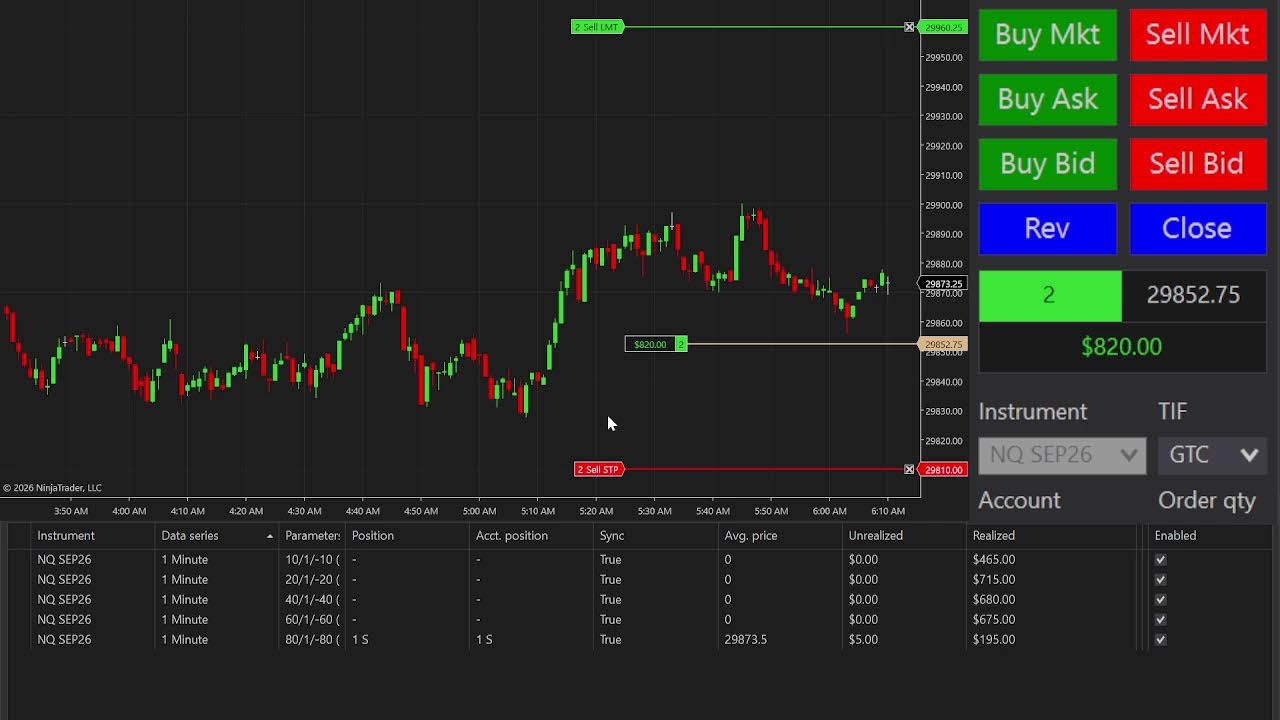
Task: Click the 29810.00 stop price tag
Action: [x=943, y=469]
